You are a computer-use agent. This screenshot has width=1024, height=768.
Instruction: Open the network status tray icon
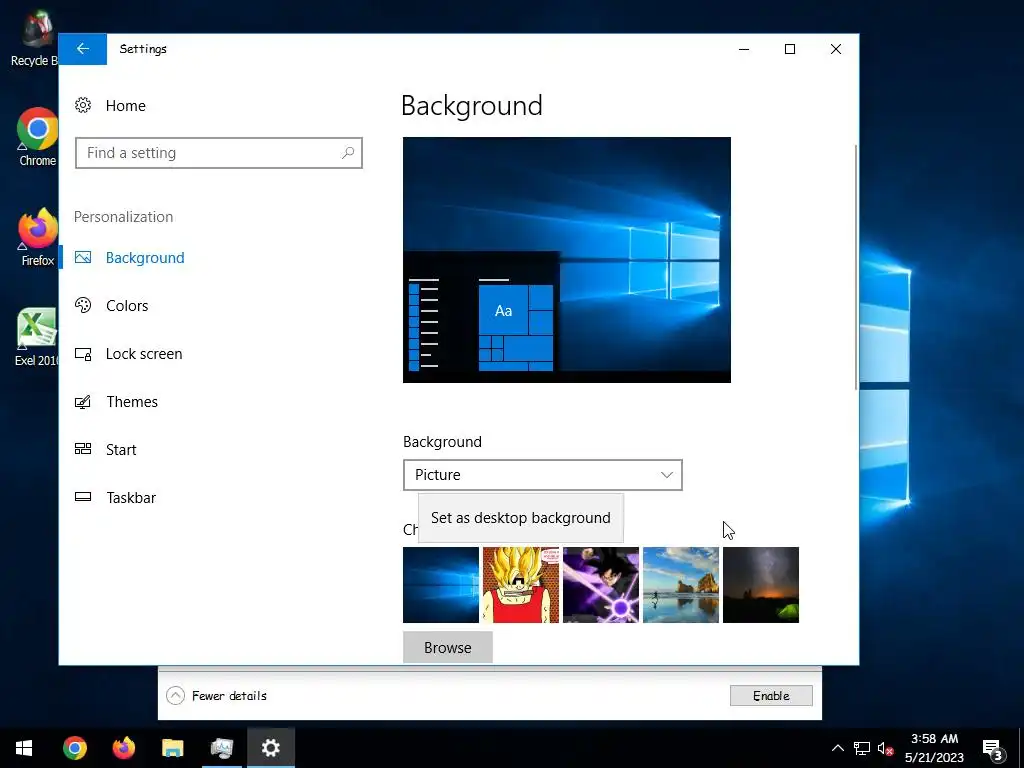click(862, 748)
